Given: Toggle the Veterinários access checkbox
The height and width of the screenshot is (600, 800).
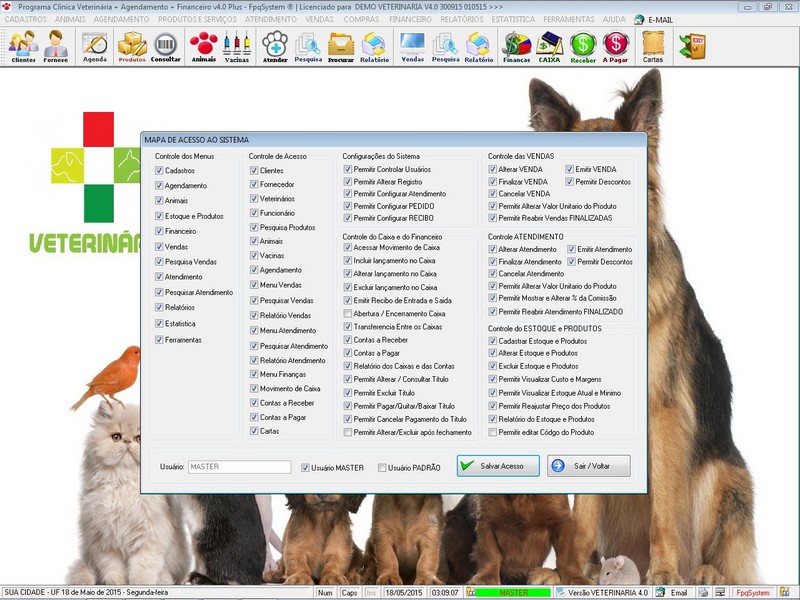Looking at the screenshot, I should [254, 198].
